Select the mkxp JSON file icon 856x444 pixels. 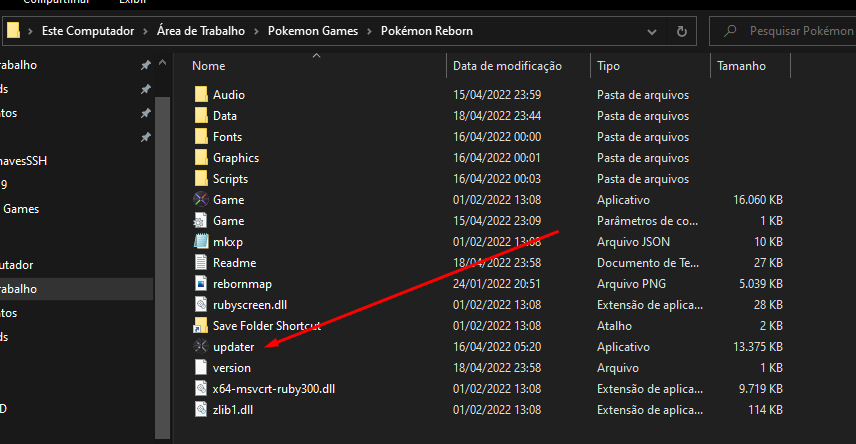pos(201,241)
